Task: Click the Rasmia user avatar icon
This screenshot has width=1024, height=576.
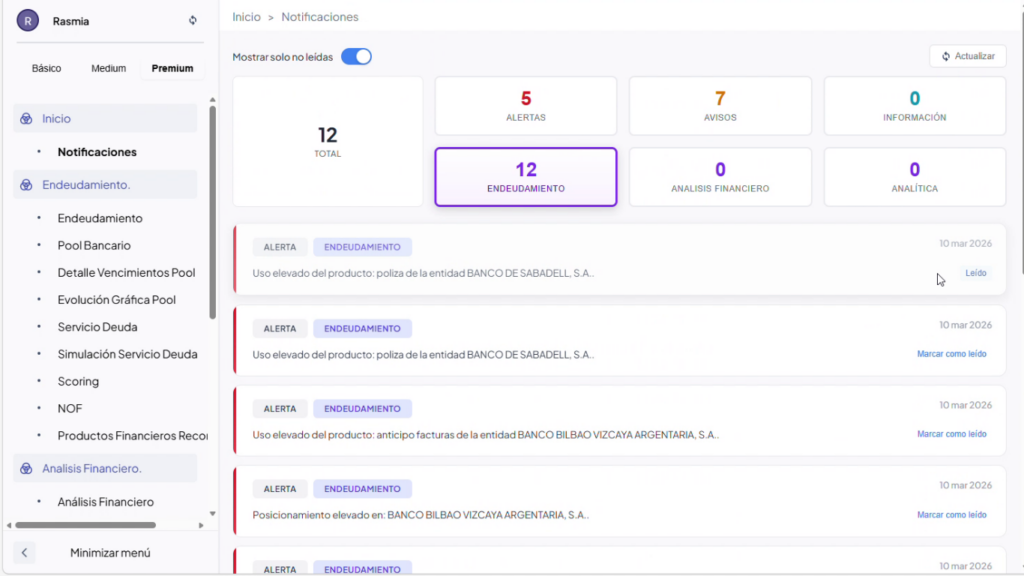Action: 28,20
